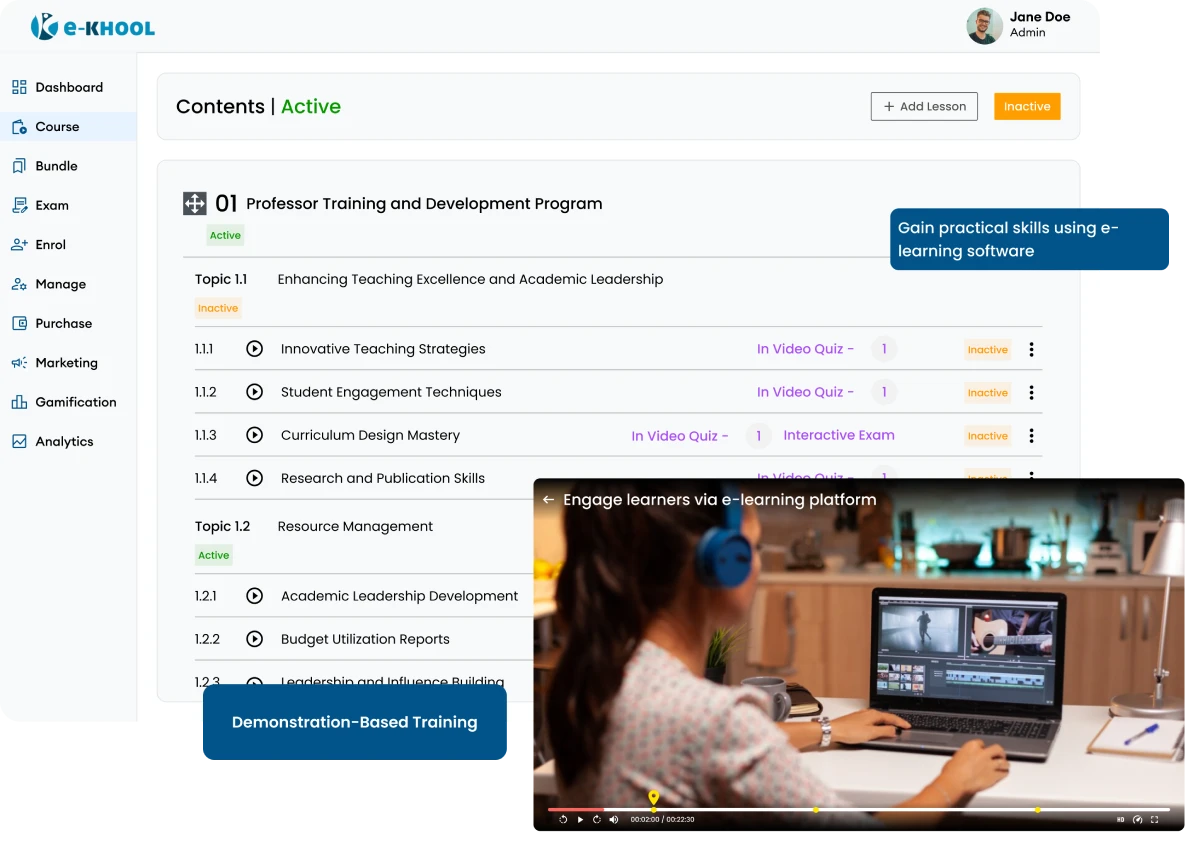Mute the video player audio

pyautogui.click(x=613, y=818)
